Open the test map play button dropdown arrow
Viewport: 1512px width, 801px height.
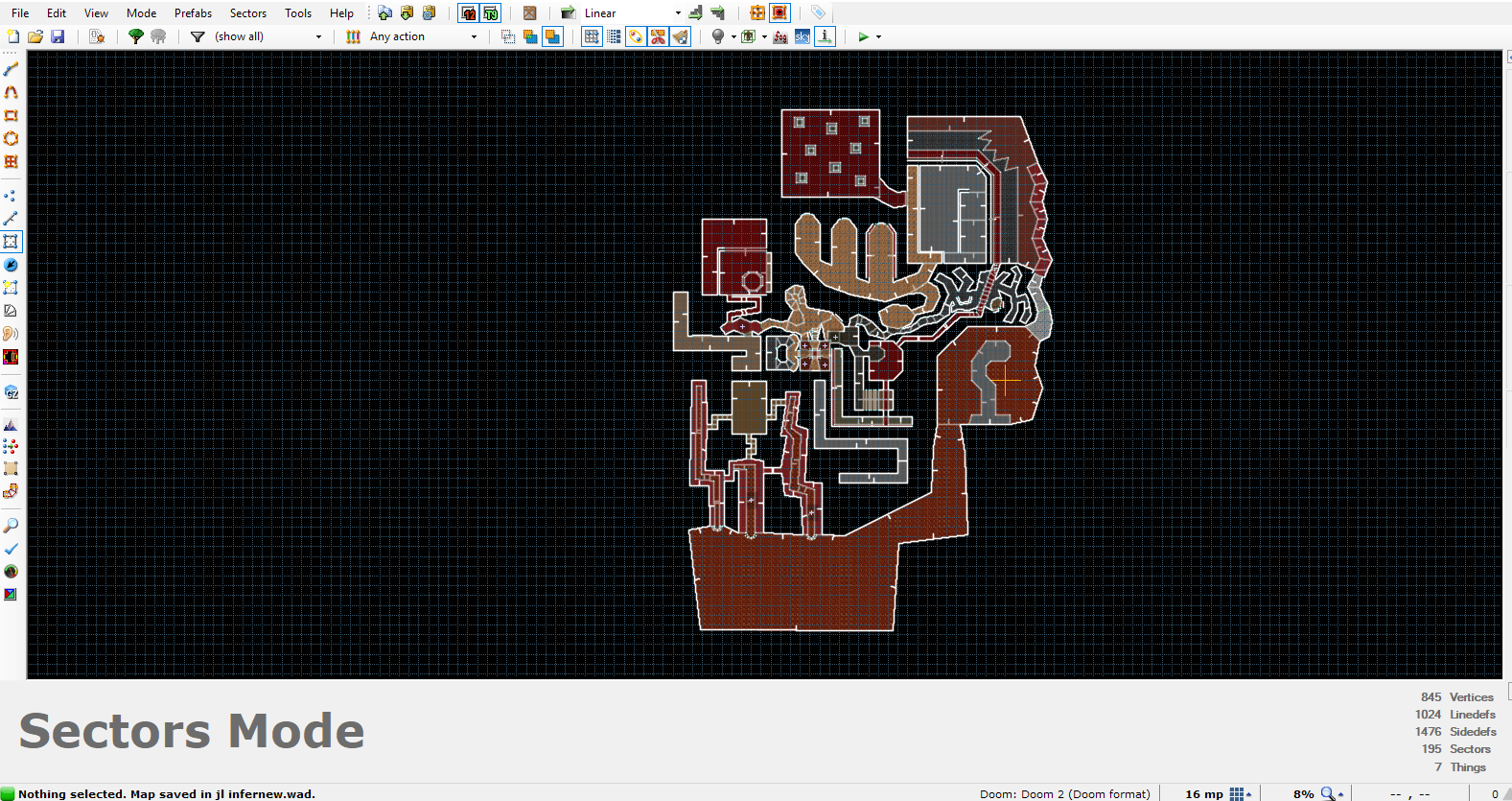click(x=878, y=36)
